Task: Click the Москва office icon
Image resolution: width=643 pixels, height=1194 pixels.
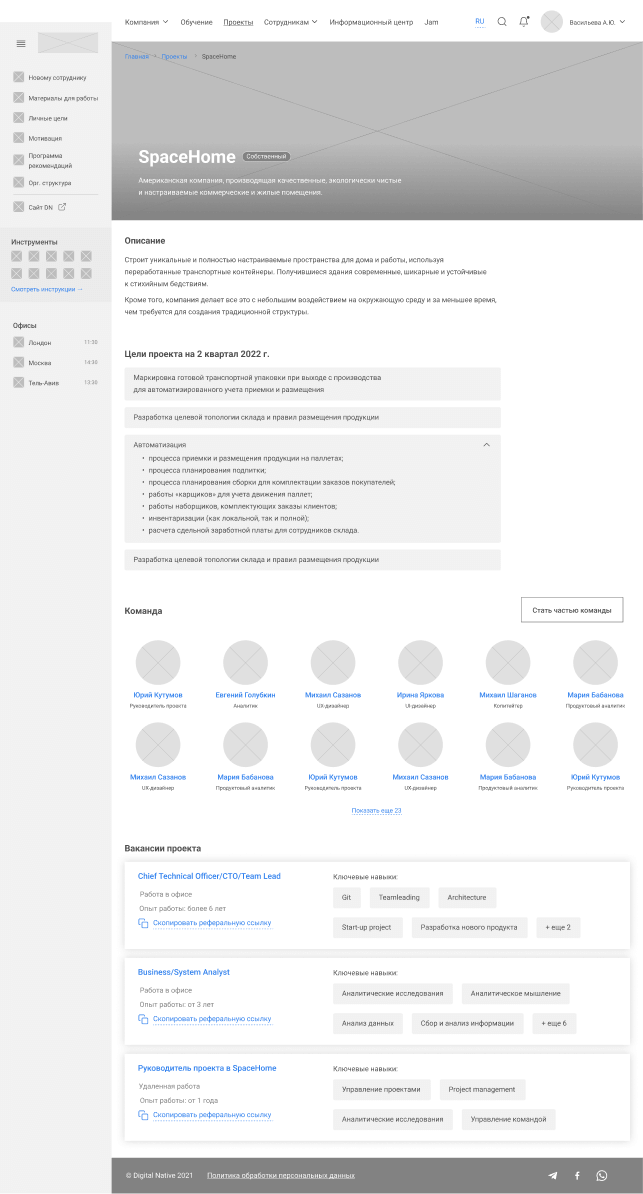Action: tap(18, 362)
